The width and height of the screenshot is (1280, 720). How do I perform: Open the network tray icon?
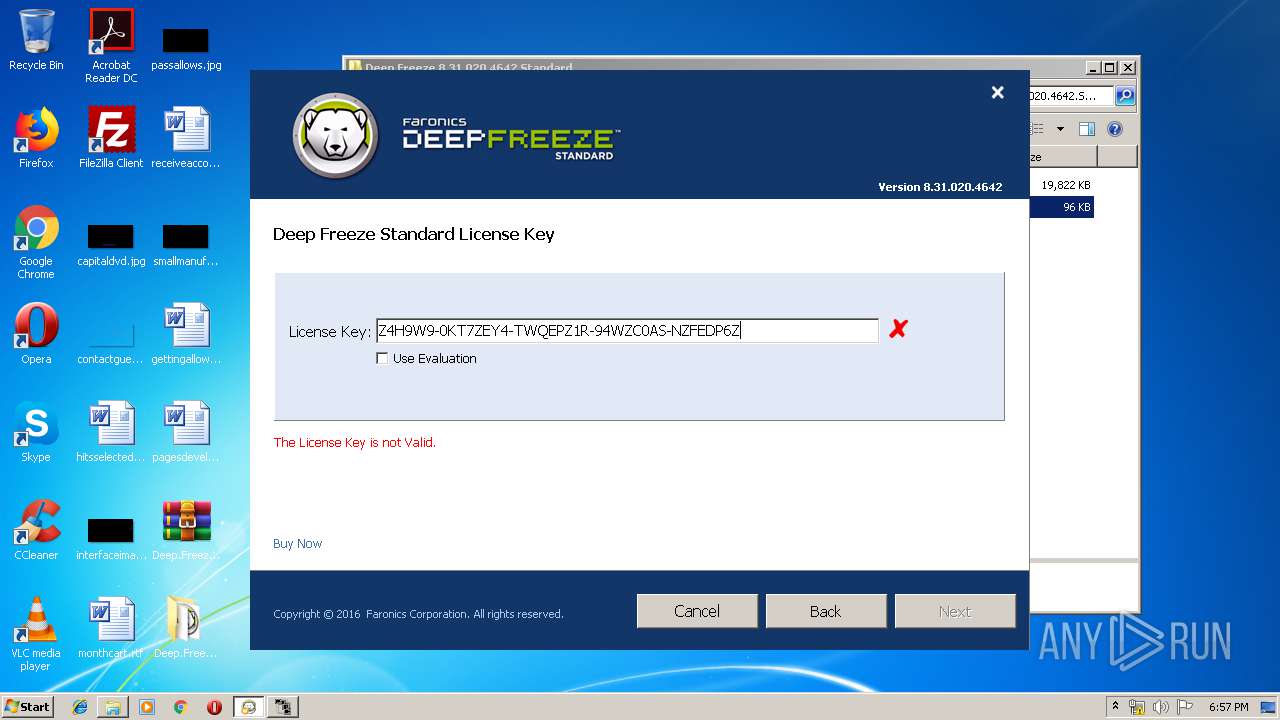pyautogui.click(x=1136, y=707)
